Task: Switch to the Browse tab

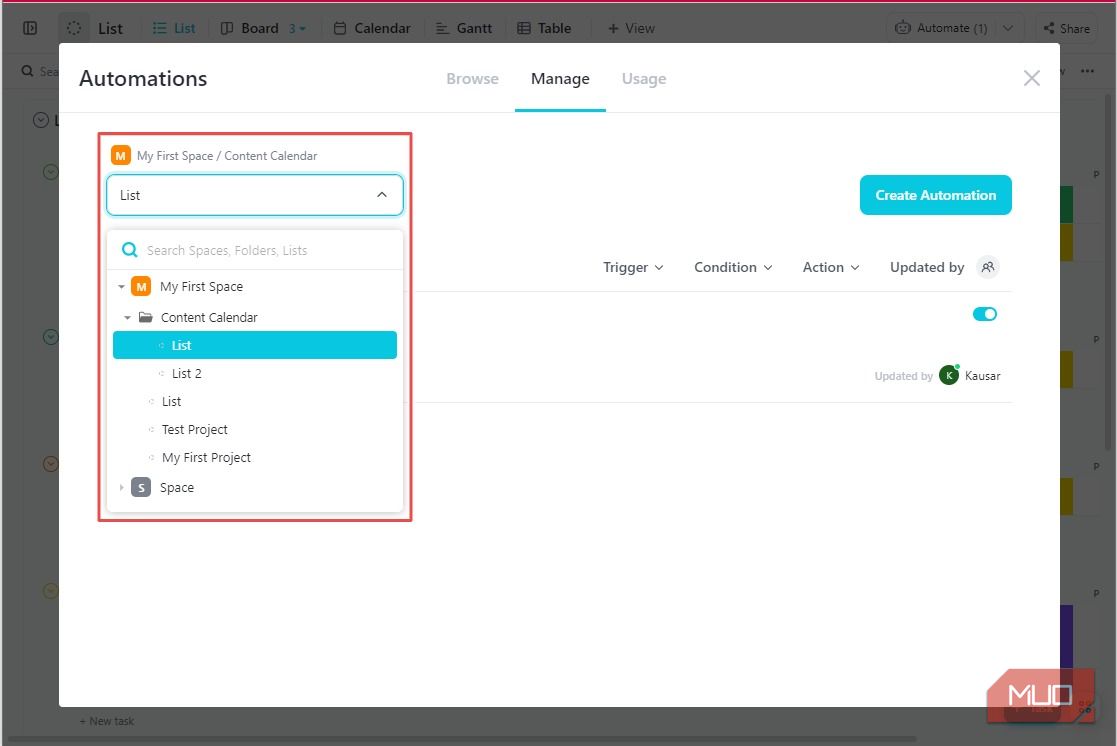Action: point(472,79)
